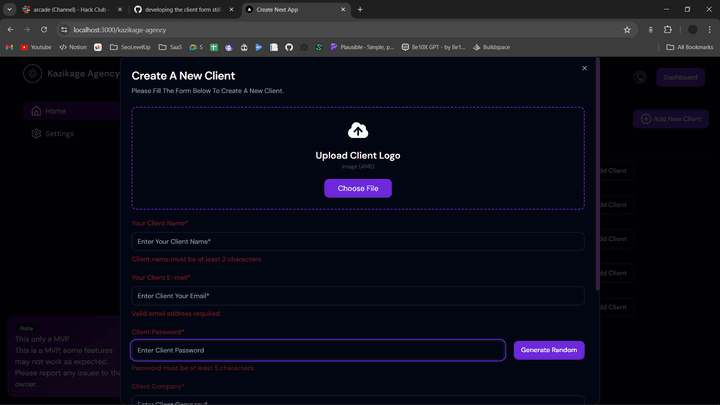720x405 pixels.
Task: Click the Note badge in MVP notice
Action: pos(26,328)
